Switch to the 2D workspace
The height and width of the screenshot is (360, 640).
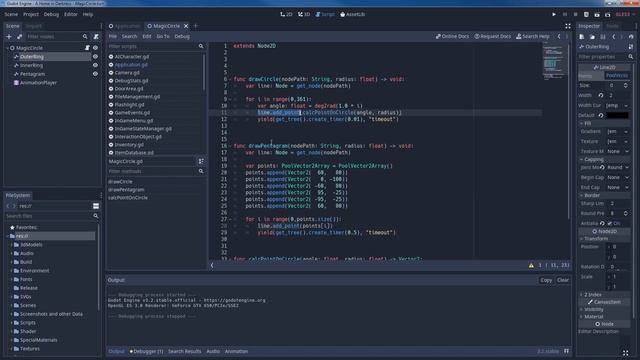tap(286, 14)
